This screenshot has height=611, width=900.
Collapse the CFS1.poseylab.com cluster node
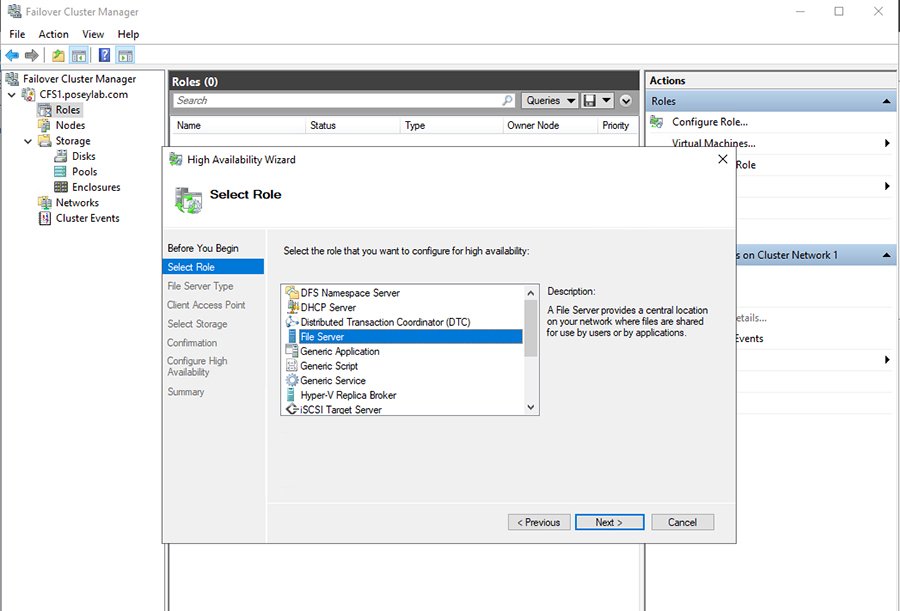(x=12, y=94)
